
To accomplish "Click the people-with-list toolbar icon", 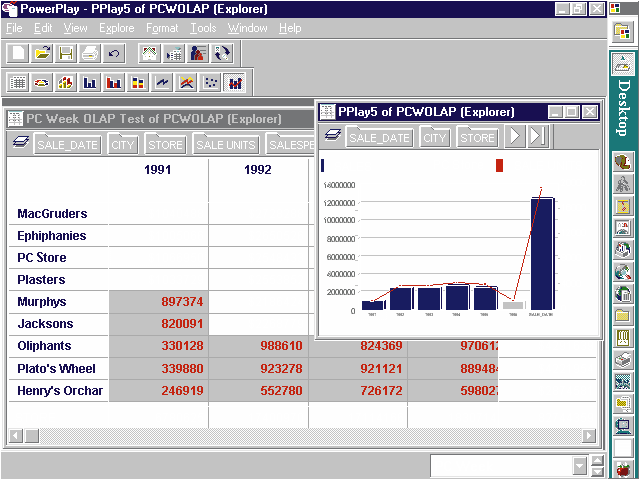I will coord(198,53).
